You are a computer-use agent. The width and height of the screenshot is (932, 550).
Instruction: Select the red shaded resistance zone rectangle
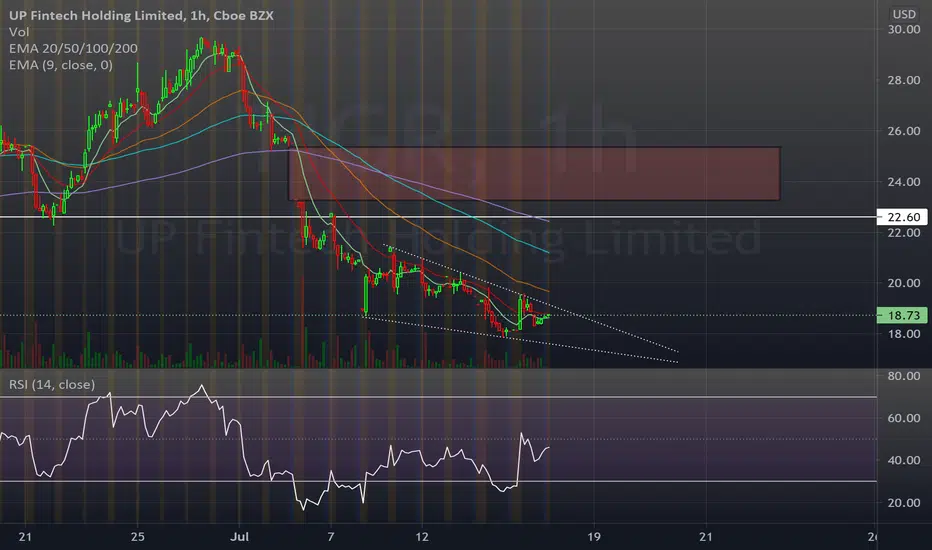[x=534, y=174]
